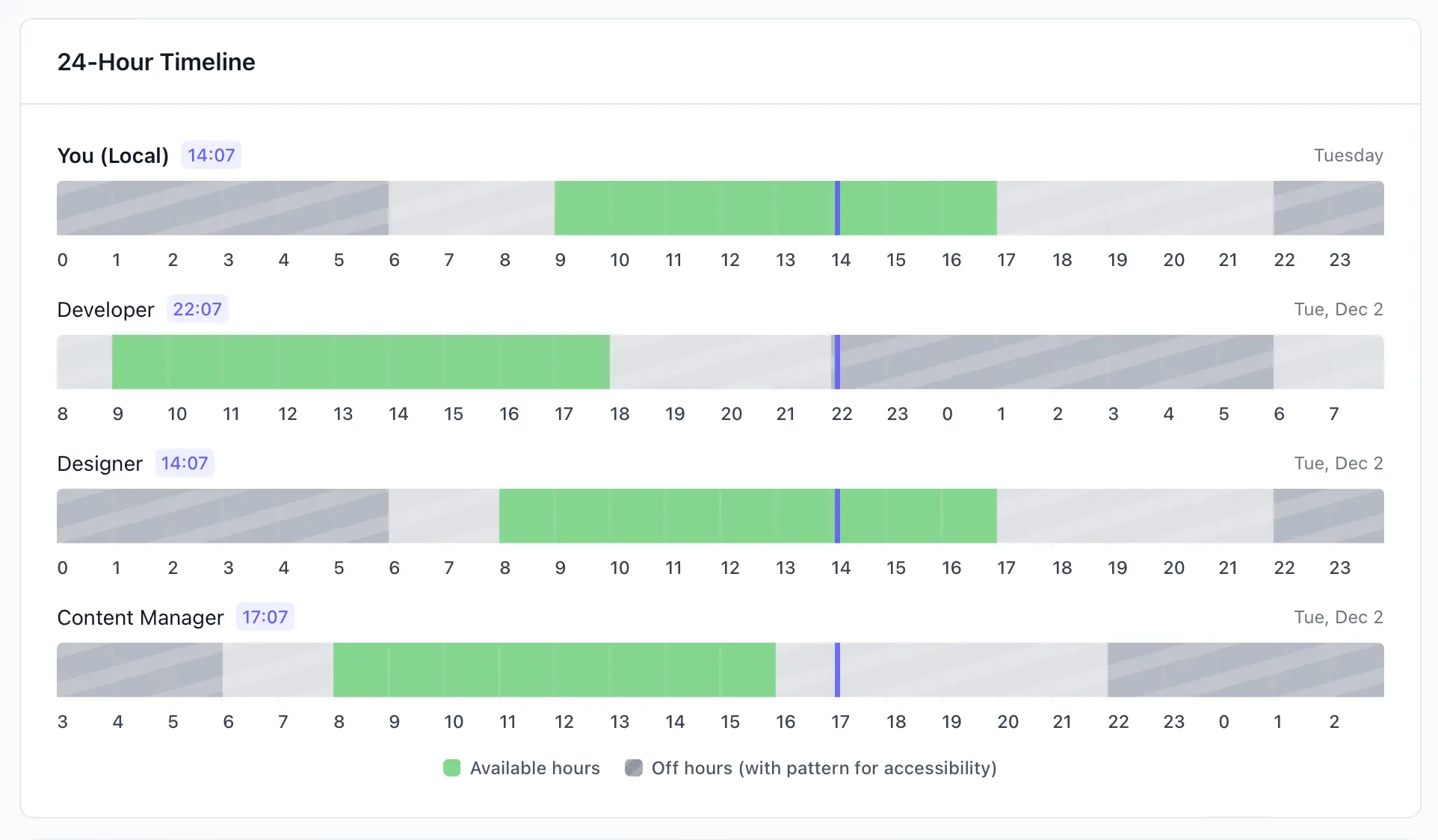Click current-time marker on Designer timeline
Image resolution: width=1438 pixels, height=840 pixels.
pos(837,516)
